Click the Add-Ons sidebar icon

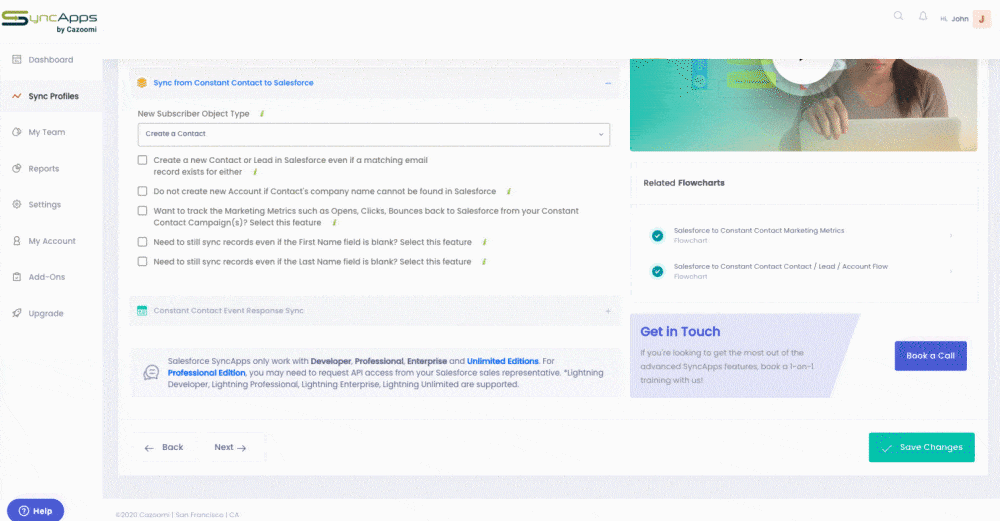(17, 277)
